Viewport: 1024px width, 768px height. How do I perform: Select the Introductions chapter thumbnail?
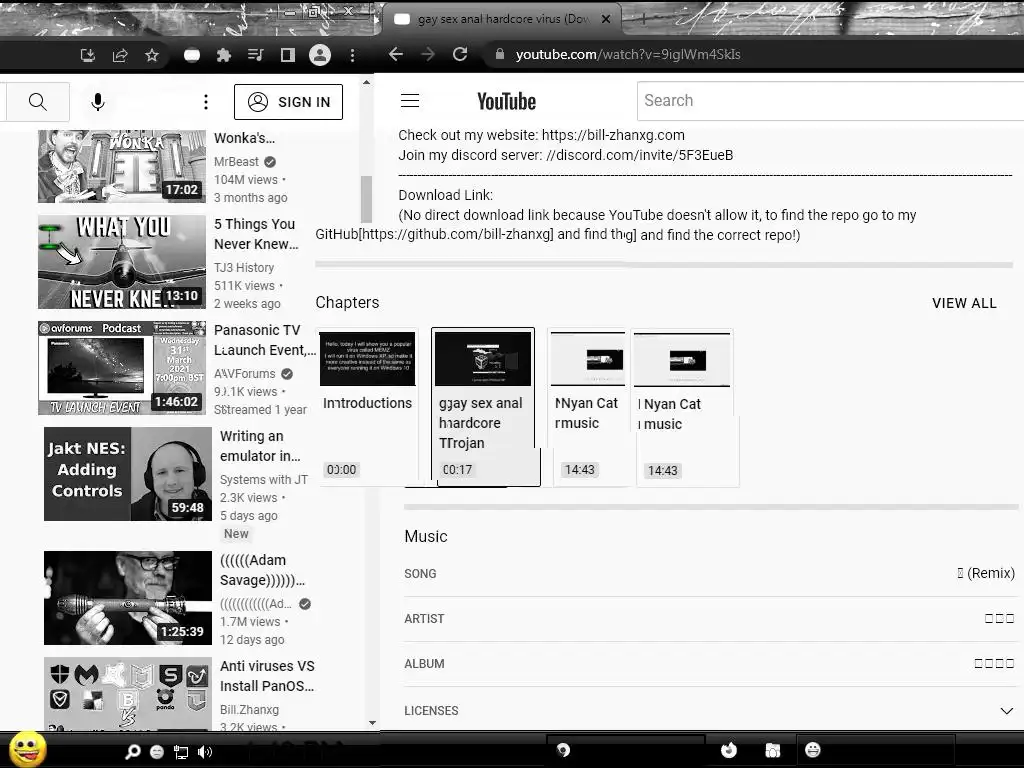coord(367,359)
